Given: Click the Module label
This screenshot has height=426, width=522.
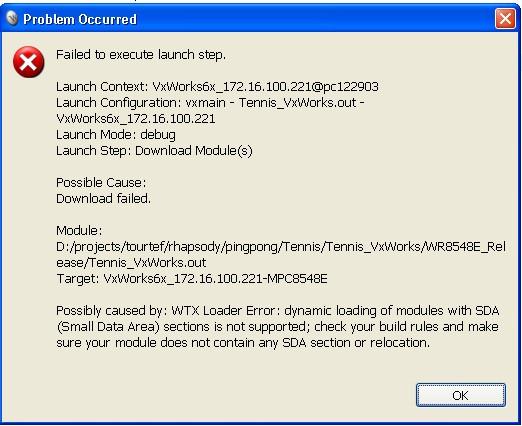Looking at the screenshot, I should (x=79, y=231).
